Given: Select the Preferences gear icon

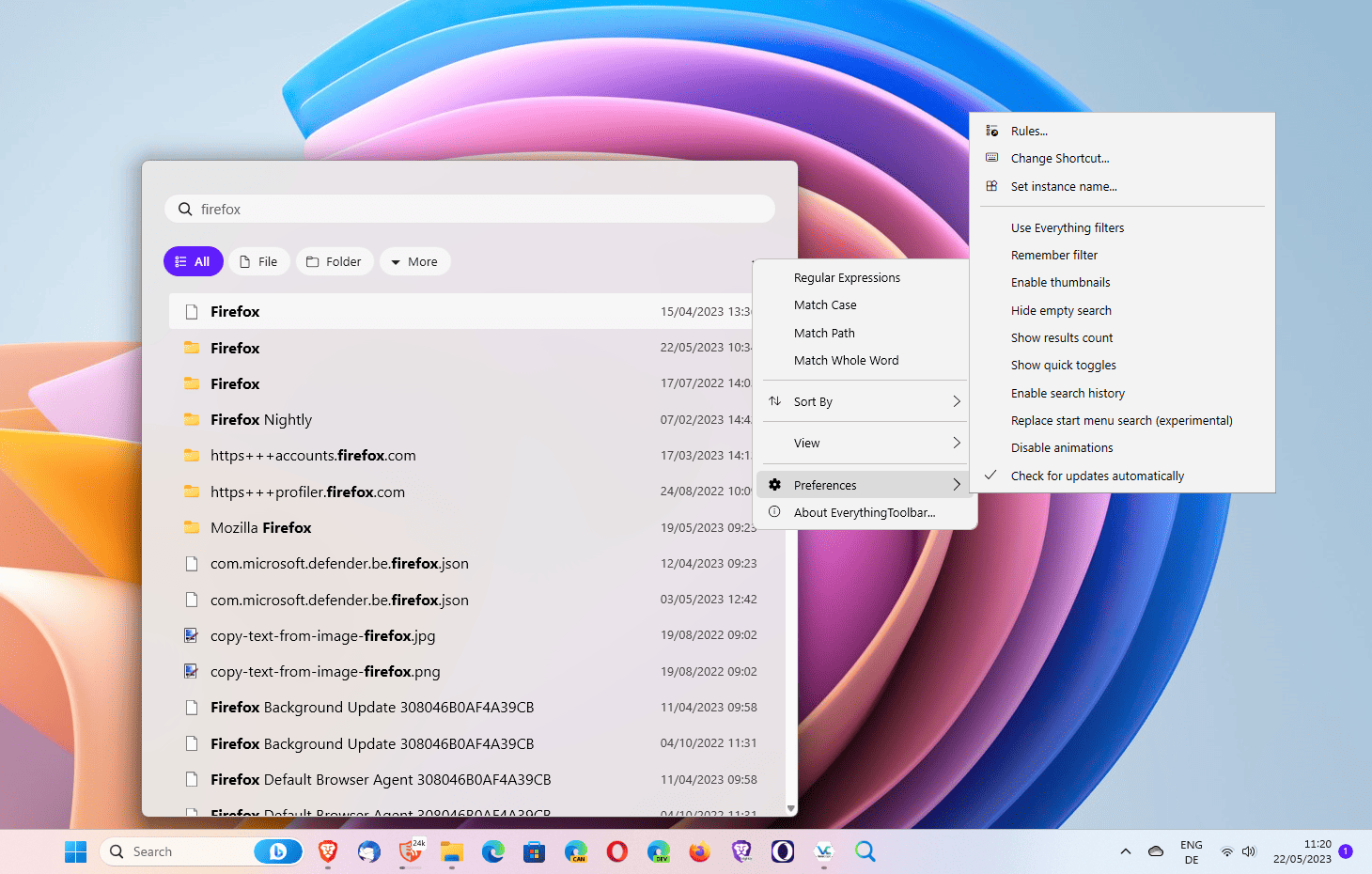Looking at the screenshot, I should point(774,484).
